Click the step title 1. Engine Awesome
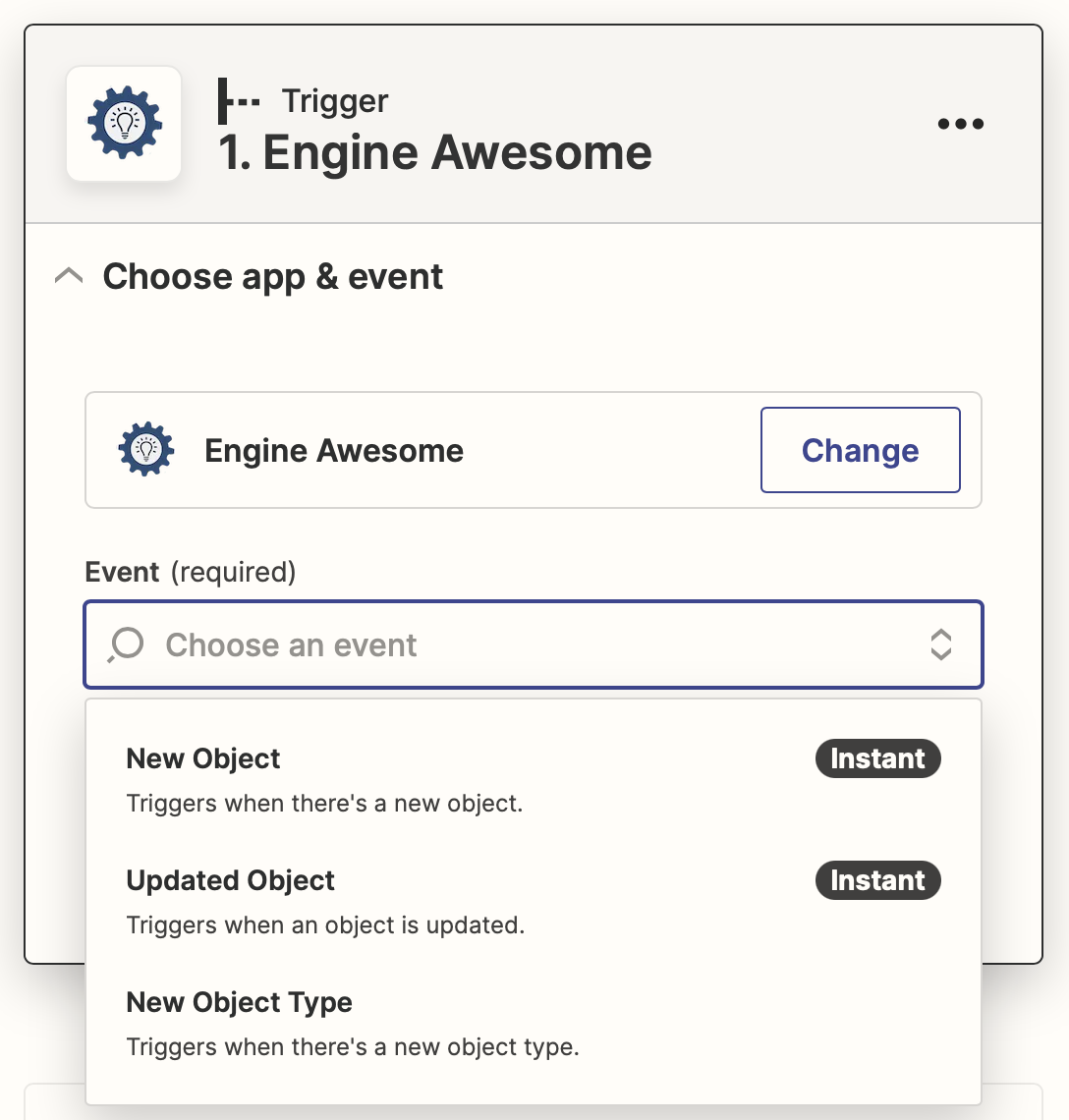The width and height of the screenshot is (1069, 1120). [435, 153]
